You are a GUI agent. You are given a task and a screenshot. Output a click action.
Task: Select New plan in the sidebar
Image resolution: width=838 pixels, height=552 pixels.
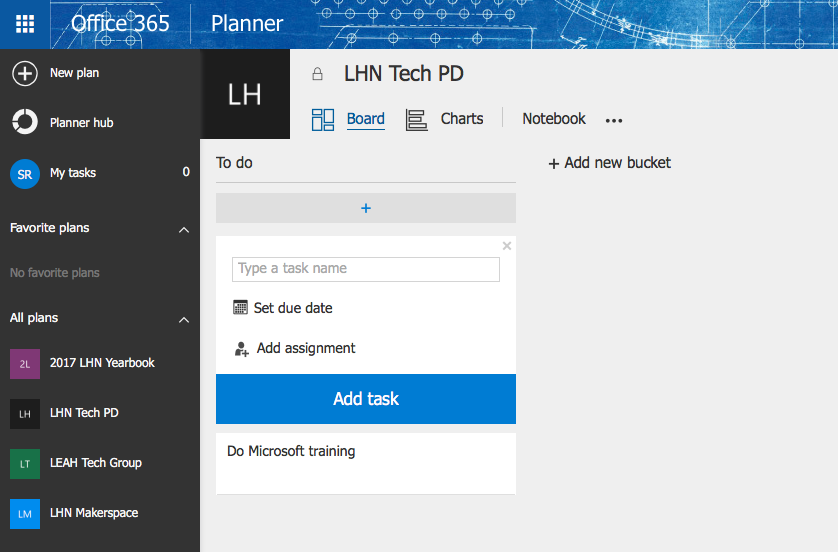click(x=74, y=73)
